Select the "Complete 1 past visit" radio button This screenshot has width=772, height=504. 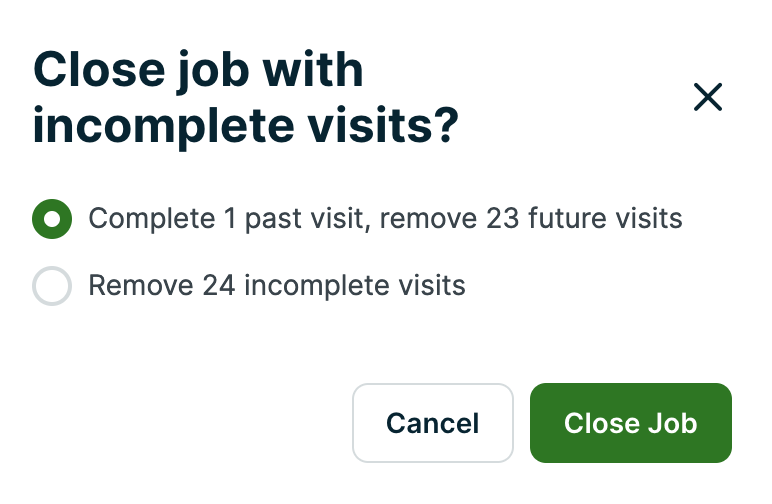click(52, 218)
